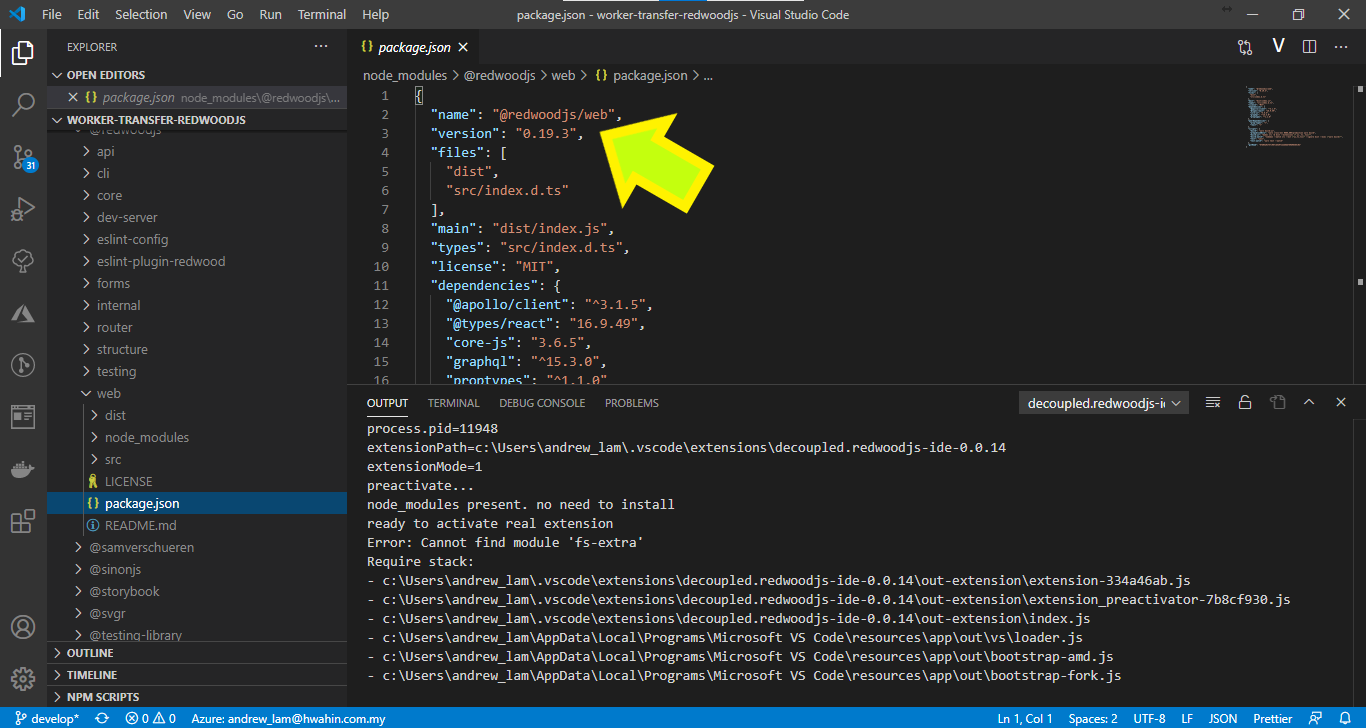Open the Extensions view

point(23,521)
